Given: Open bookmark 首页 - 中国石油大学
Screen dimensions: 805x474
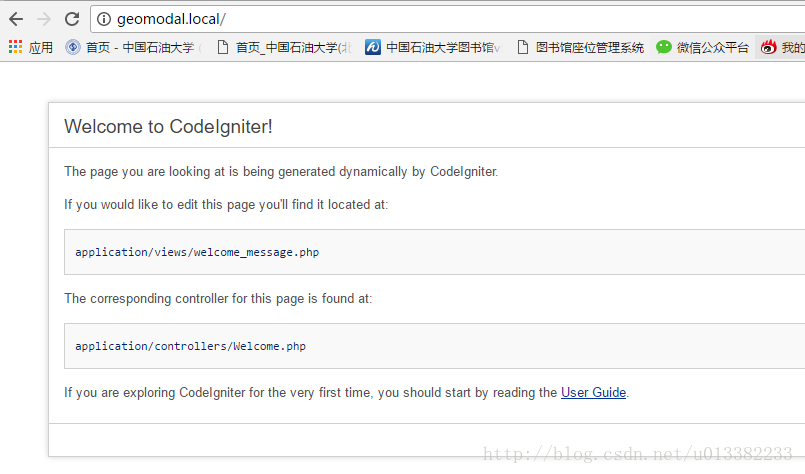Looking at the screenshot, I should [140, 48].
